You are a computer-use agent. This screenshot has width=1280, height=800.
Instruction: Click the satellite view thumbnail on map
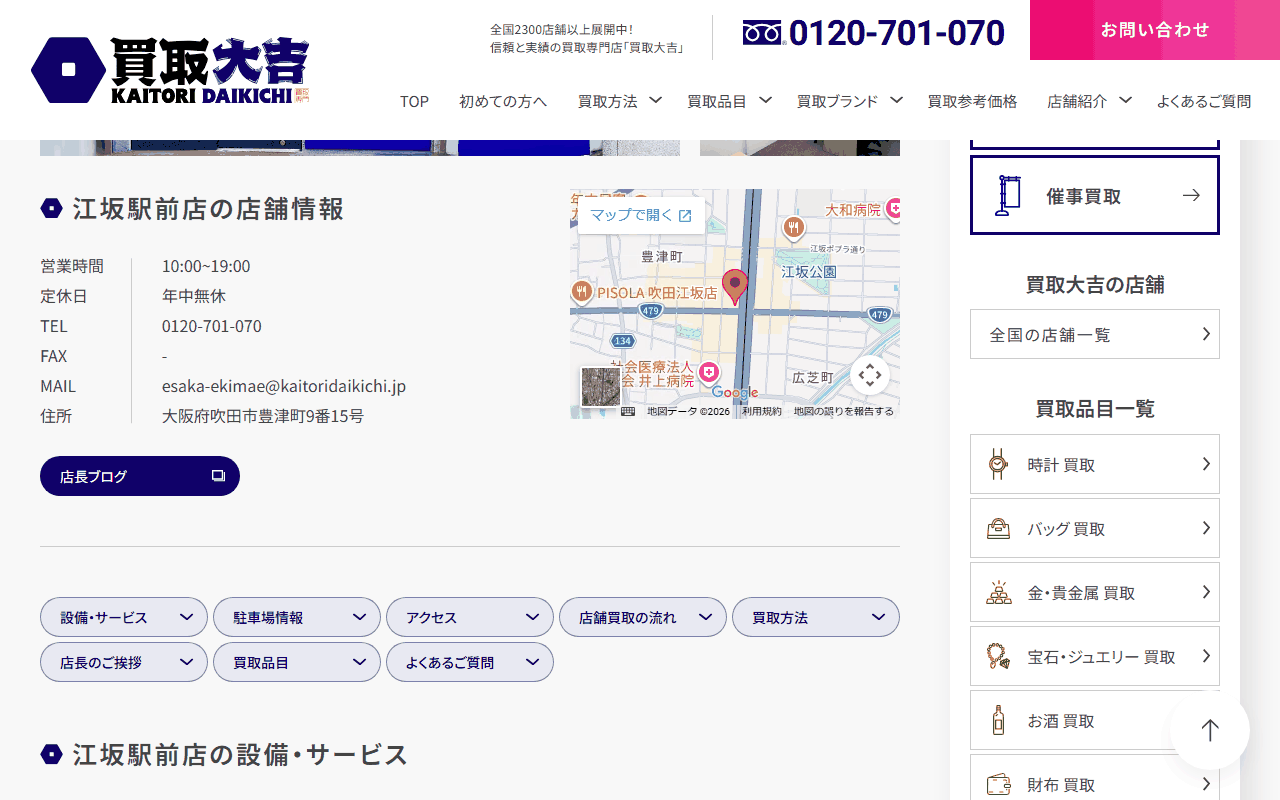[x=601, y=387]
